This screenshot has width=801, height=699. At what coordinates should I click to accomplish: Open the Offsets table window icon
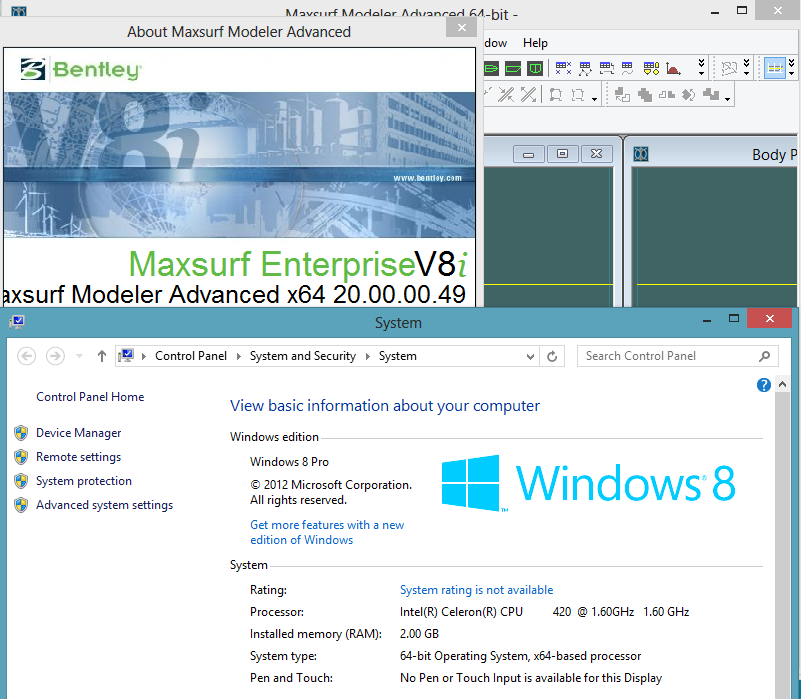point(651,68)
